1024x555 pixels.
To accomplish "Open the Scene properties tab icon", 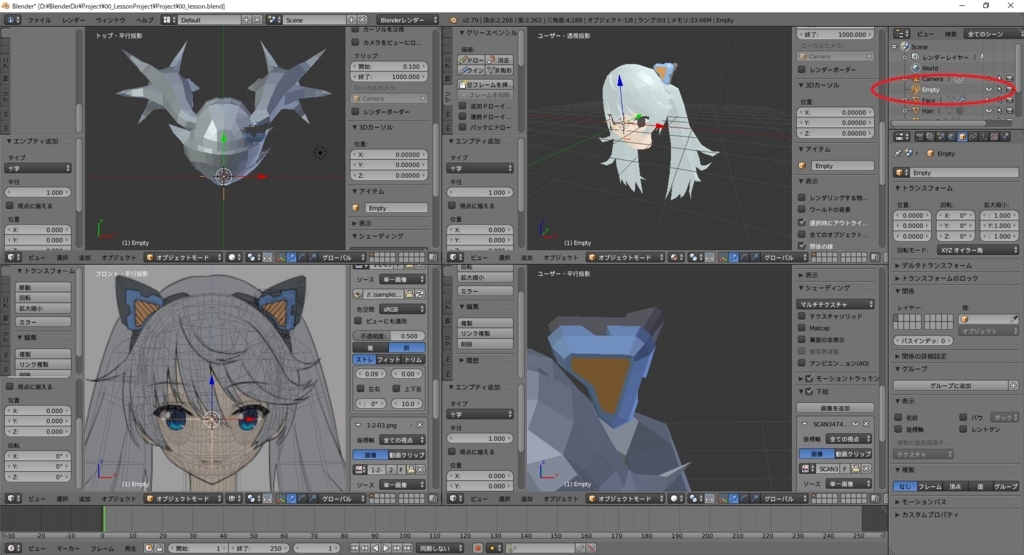I will tap(941, 136).
